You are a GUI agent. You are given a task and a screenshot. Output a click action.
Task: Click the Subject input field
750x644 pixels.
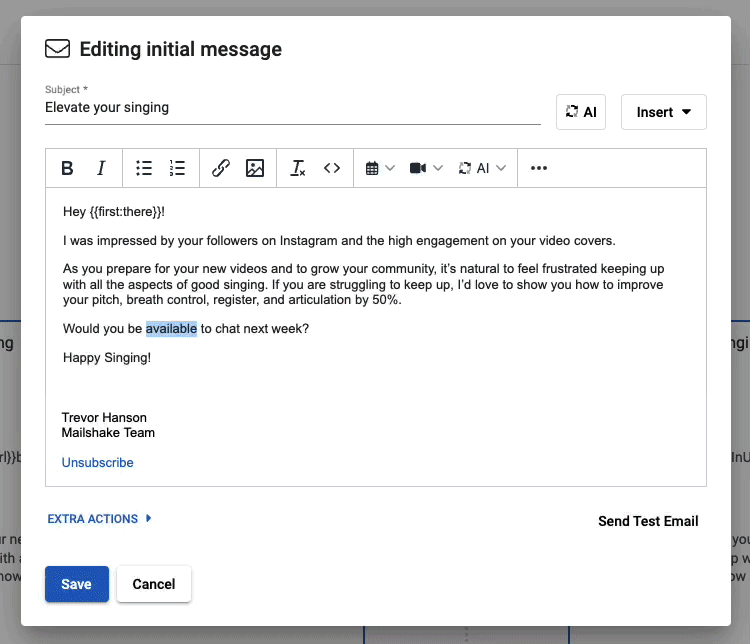(293, 108)
